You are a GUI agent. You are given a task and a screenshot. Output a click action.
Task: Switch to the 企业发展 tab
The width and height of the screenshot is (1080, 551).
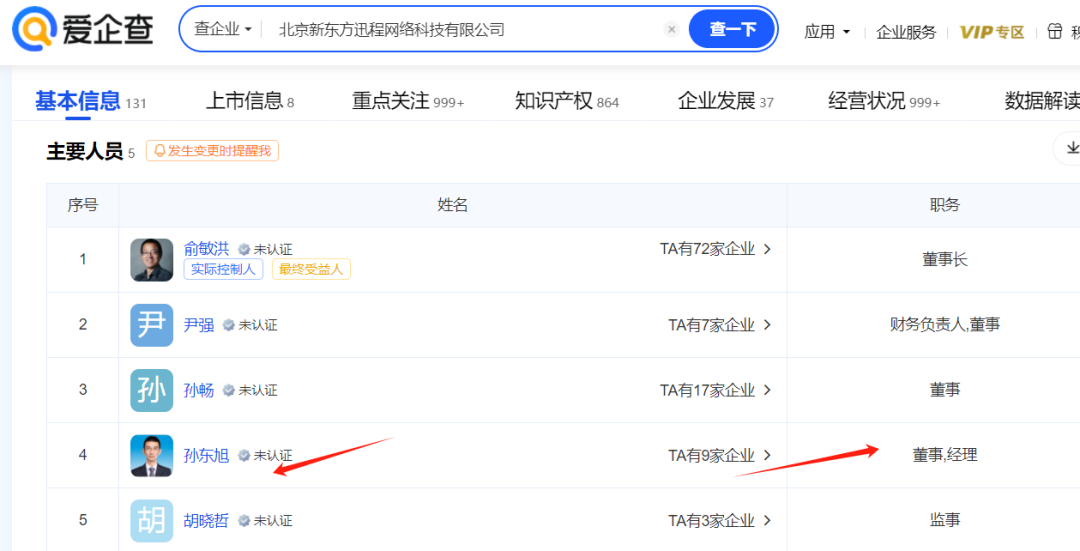(725, 101)
